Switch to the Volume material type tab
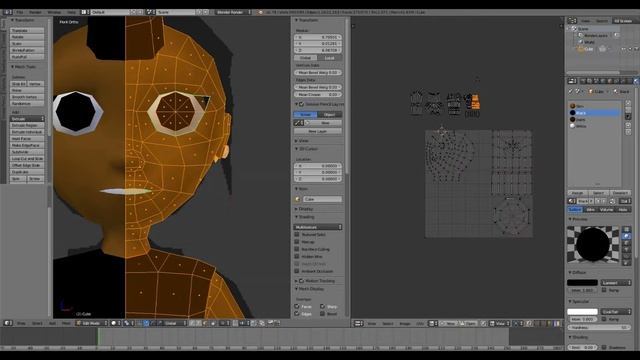This screenshot has width=640, height=360. coord(606,210)
